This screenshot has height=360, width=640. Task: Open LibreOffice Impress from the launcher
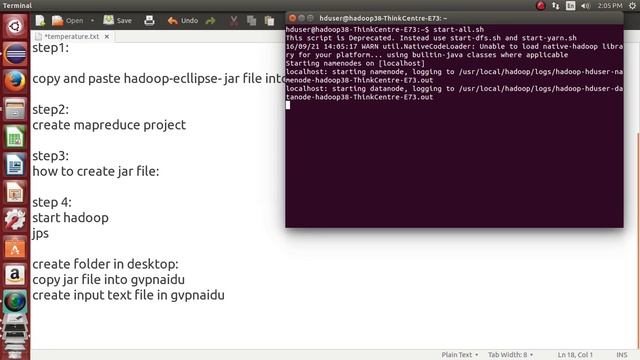pyautogui.click(x=15, y=192)
